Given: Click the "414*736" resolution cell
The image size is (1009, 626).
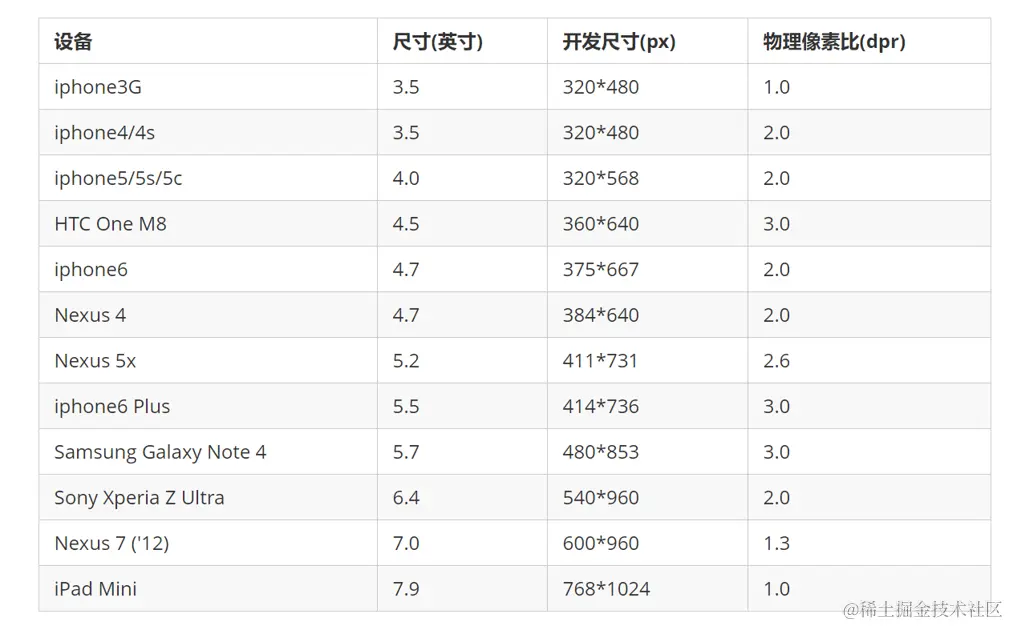Looking at the screenshot, I should 647,407.
